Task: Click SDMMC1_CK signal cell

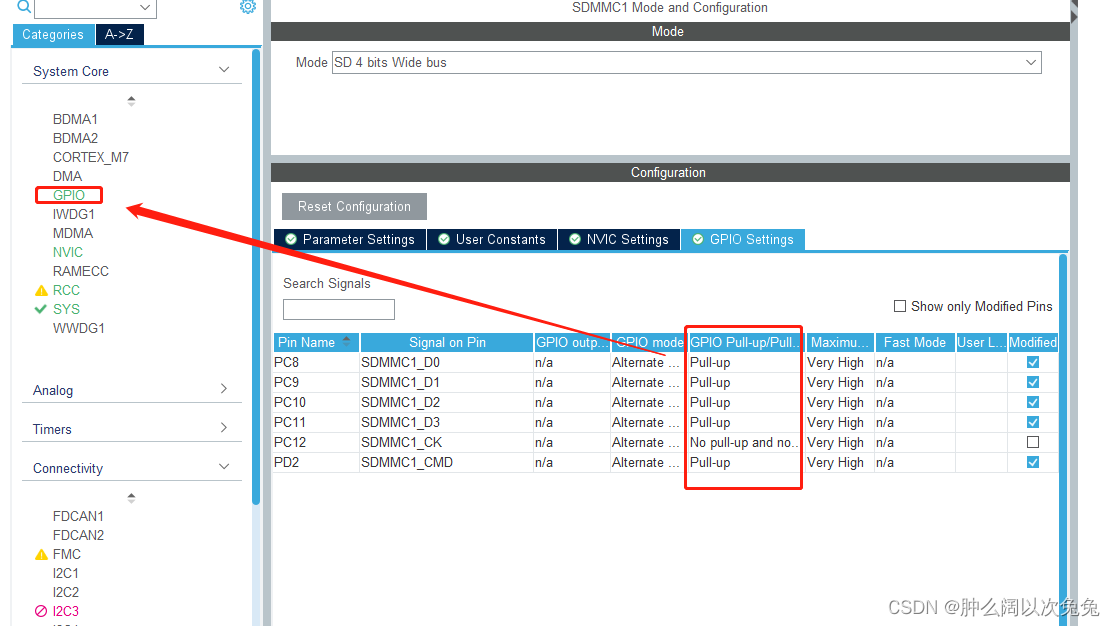Action: point(447,442)
